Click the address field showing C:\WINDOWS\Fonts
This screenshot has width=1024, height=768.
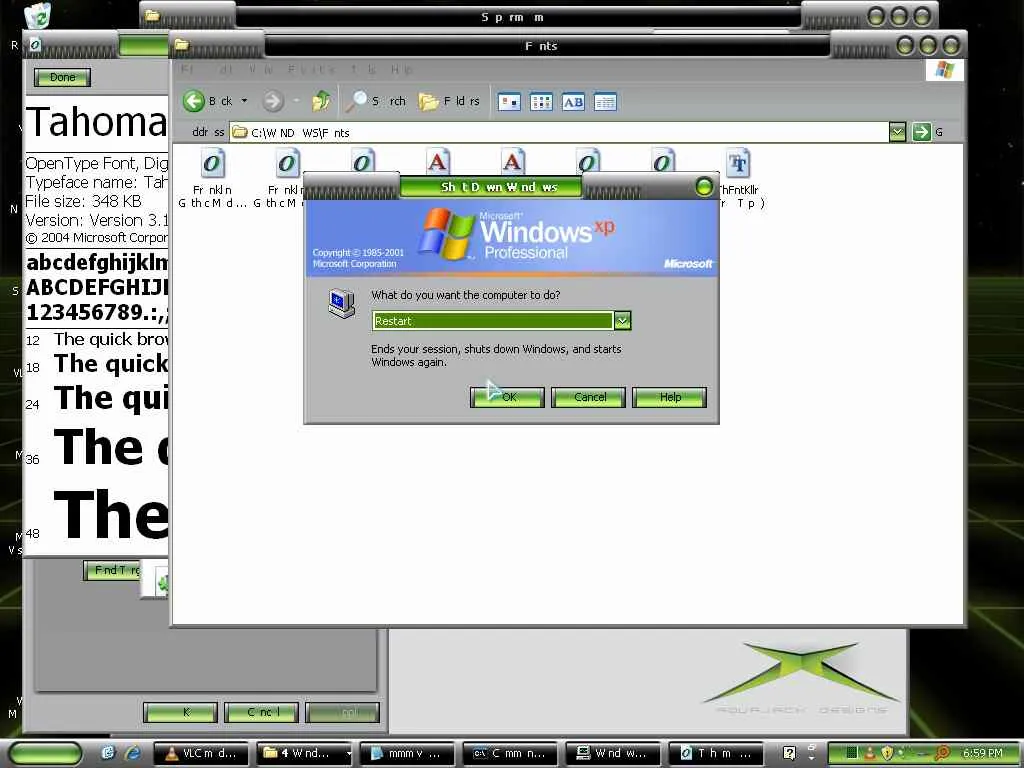point(567,133)
